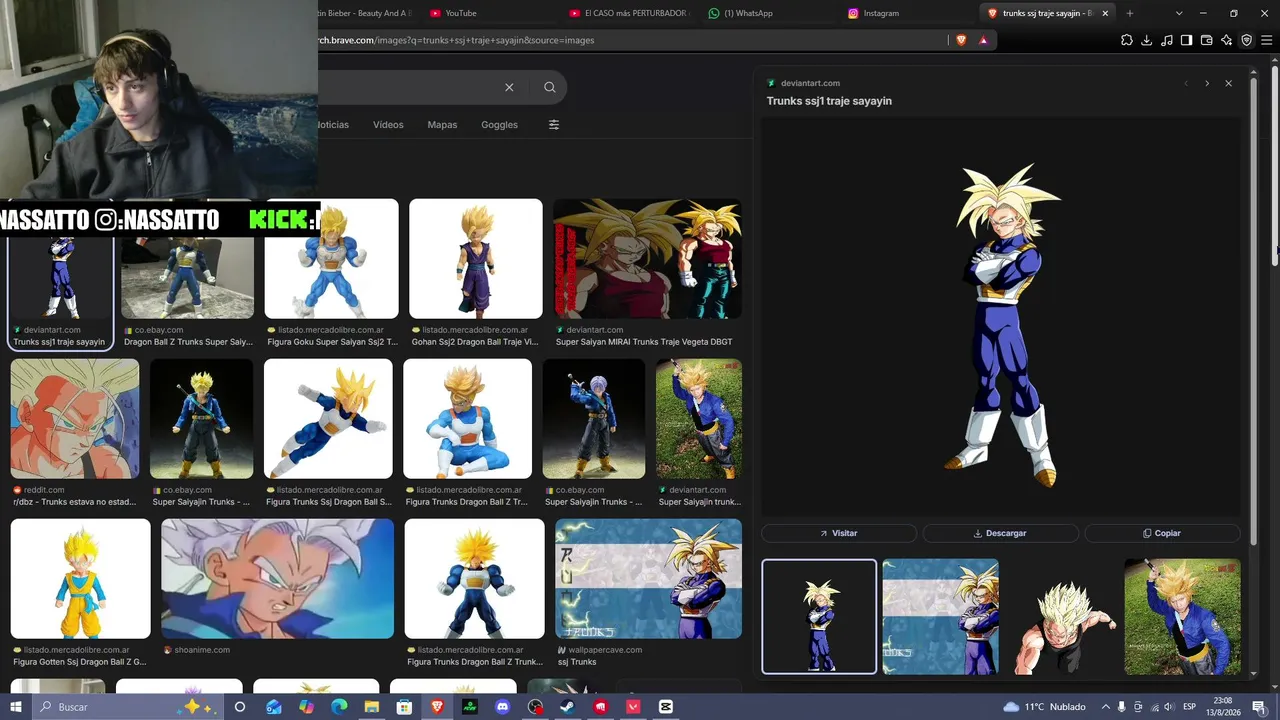
Task: Go to previous image in preview panel
Action: pyautogui.click(x=1186, y=83)
